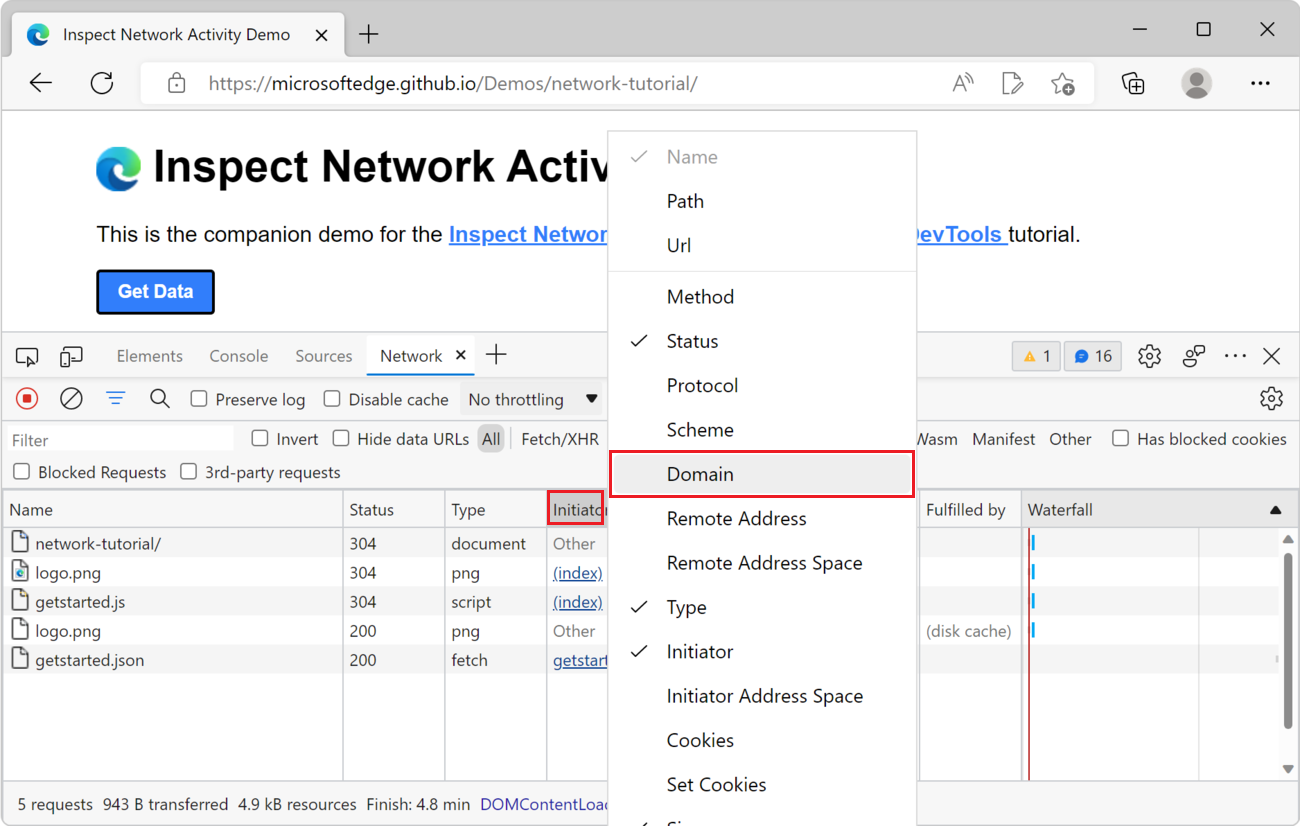Clear the network log
Screen dimensions: 1300x826
pyautogui.click(x=70, y=398)
